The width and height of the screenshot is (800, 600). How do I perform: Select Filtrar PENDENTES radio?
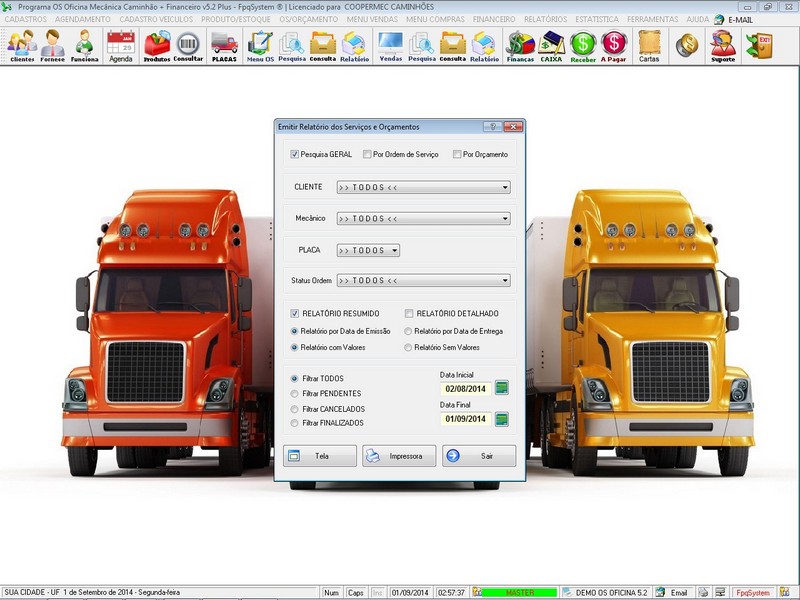coord(294,393)
